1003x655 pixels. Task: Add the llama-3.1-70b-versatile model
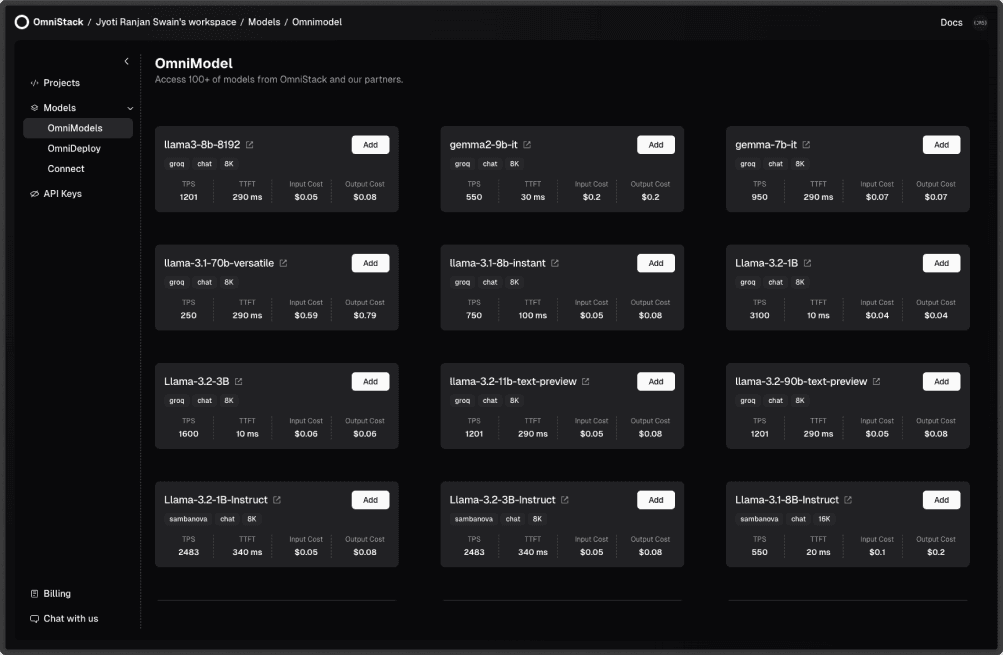point(370,263)
